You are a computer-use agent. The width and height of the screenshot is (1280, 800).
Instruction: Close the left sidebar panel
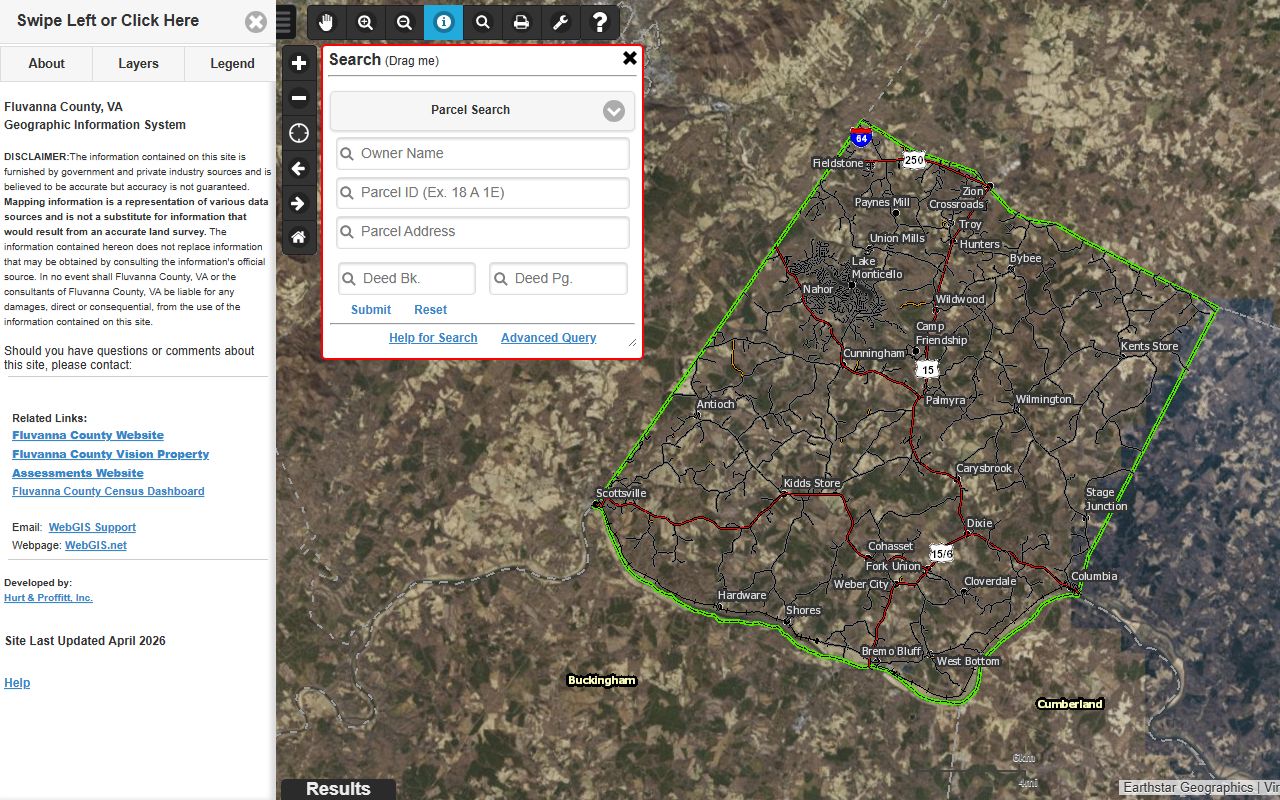click(x=256, y=22)
